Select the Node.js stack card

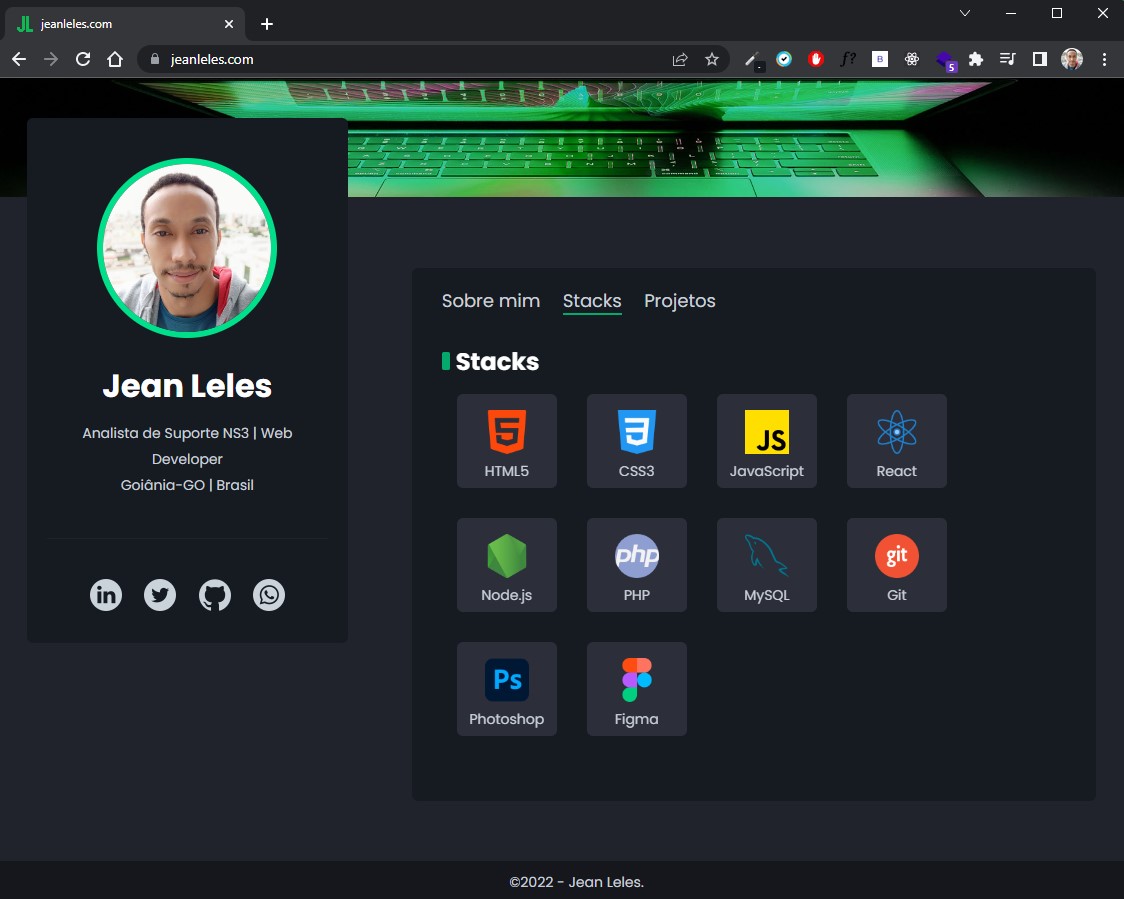point(507,565)
